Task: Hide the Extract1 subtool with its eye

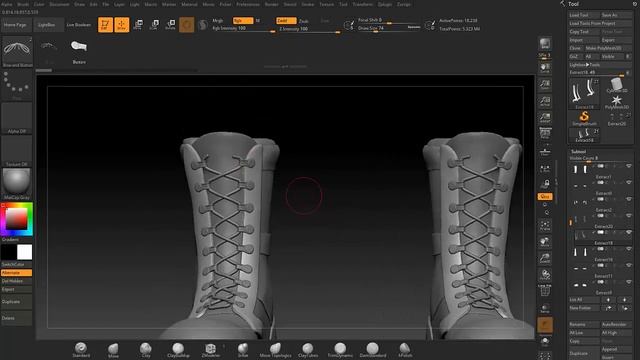Action: (629, 166)
